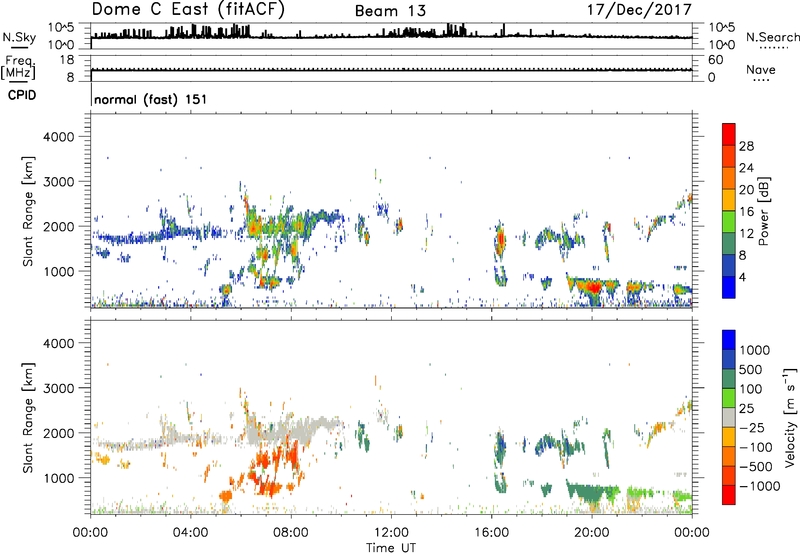This screenshot has width=800, height=554.
Task: Click the '20:00' time tick label
Action: (591, 533)
